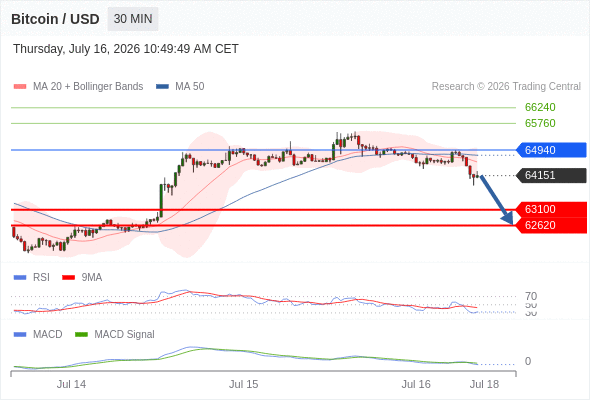Click the Jul 18 date axis label
Image resolution: width=590 pixels, height=400 pixels.
(484, 384)
